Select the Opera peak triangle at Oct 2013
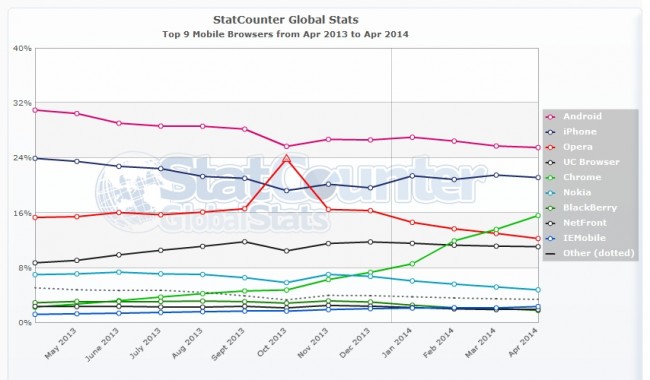 click(x=286, y=158)
